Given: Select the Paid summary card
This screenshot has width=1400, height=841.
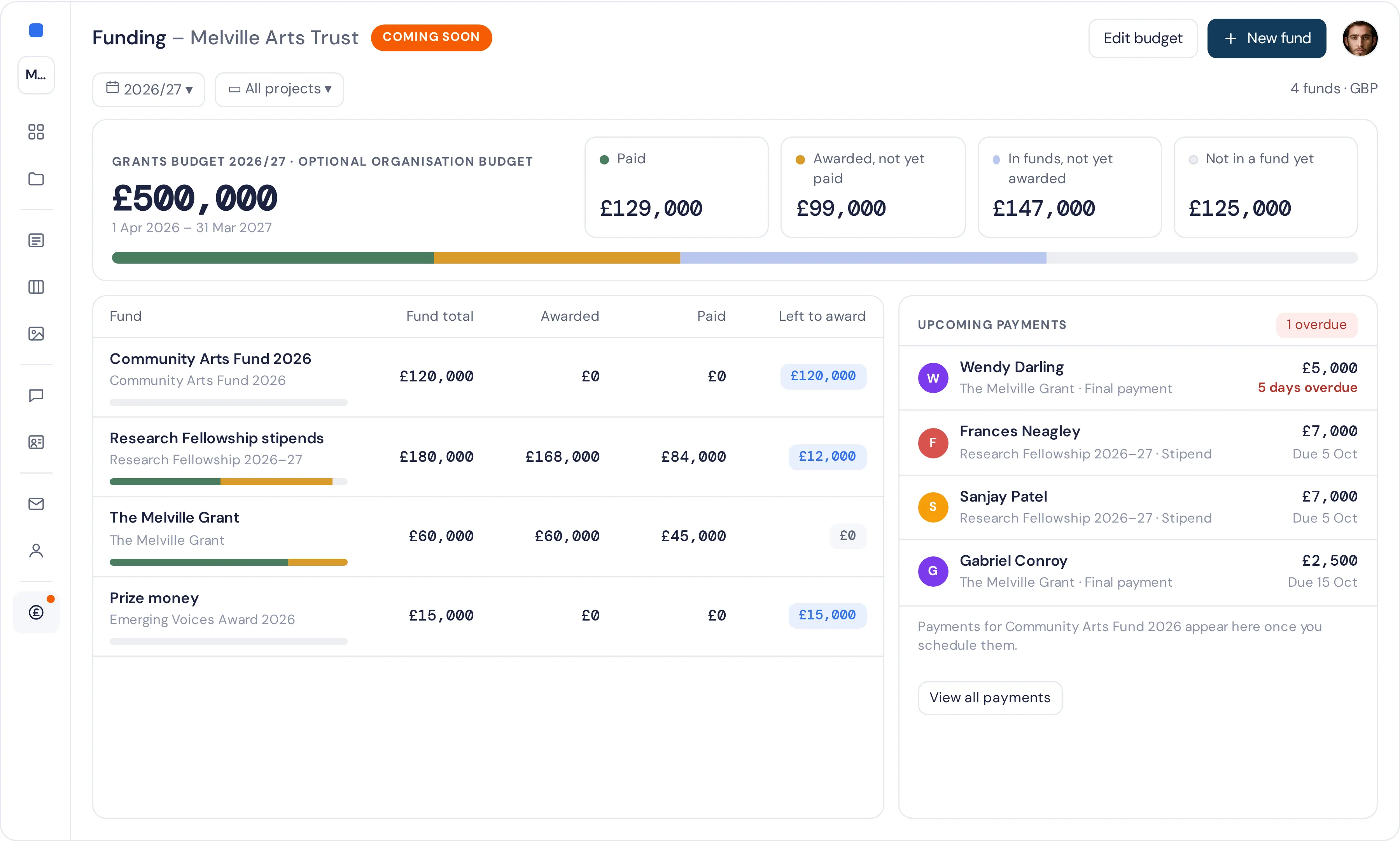Looking at the screenshot, I should coord(676,187).
